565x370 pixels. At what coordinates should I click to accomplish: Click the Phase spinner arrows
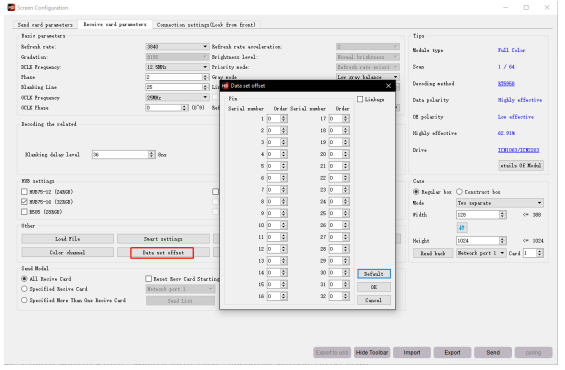pos(205,77)
